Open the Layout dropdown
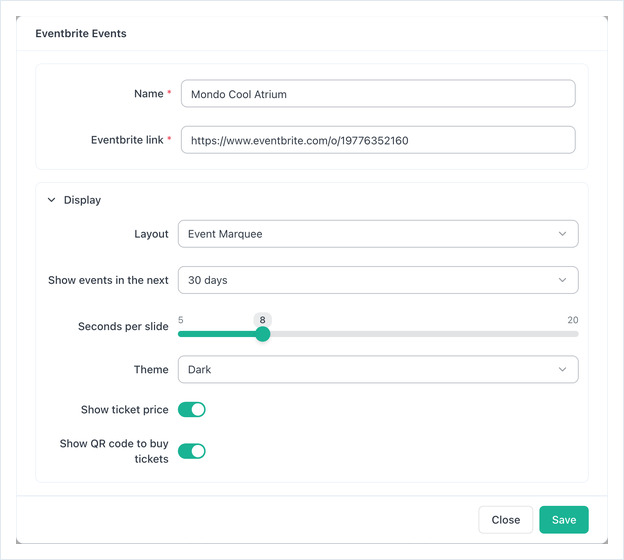Image resolution: width=624 pixels, height=560 pixels. 378,234
